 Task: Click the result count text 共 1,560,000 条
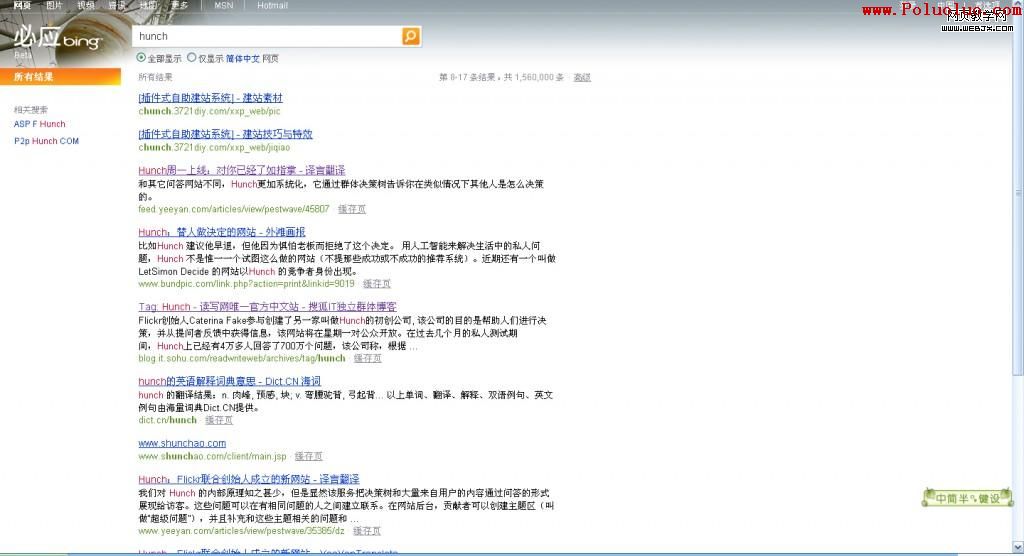[x=534, y=77]
